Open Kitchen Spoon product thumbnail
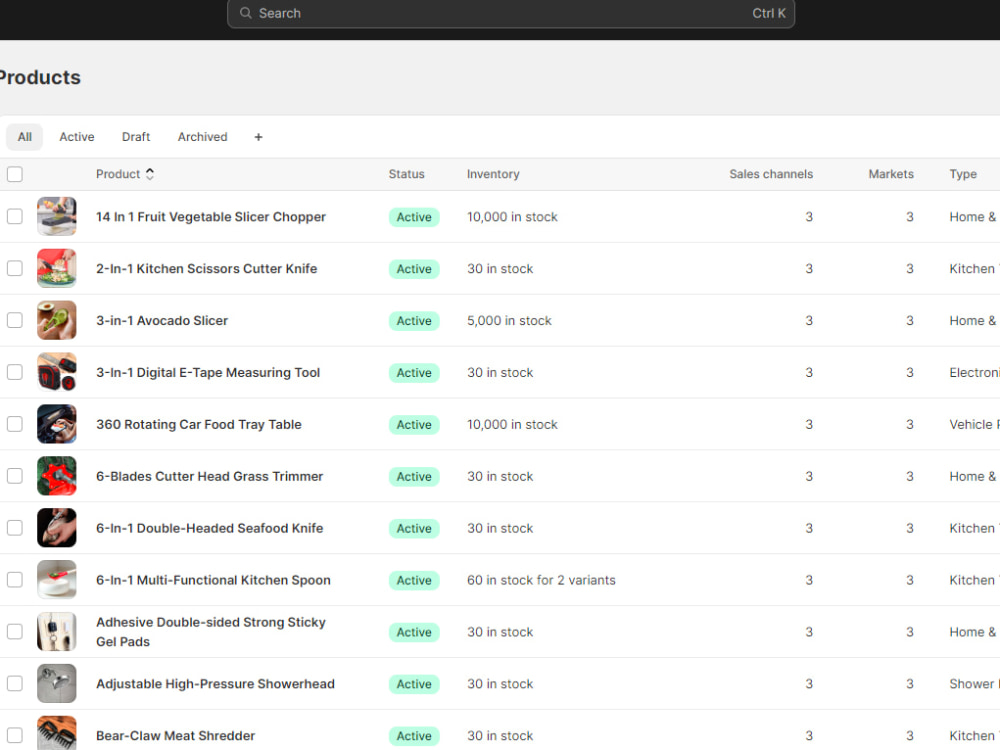Viewport: 1000px width, 750px height. tap(57, 580)
